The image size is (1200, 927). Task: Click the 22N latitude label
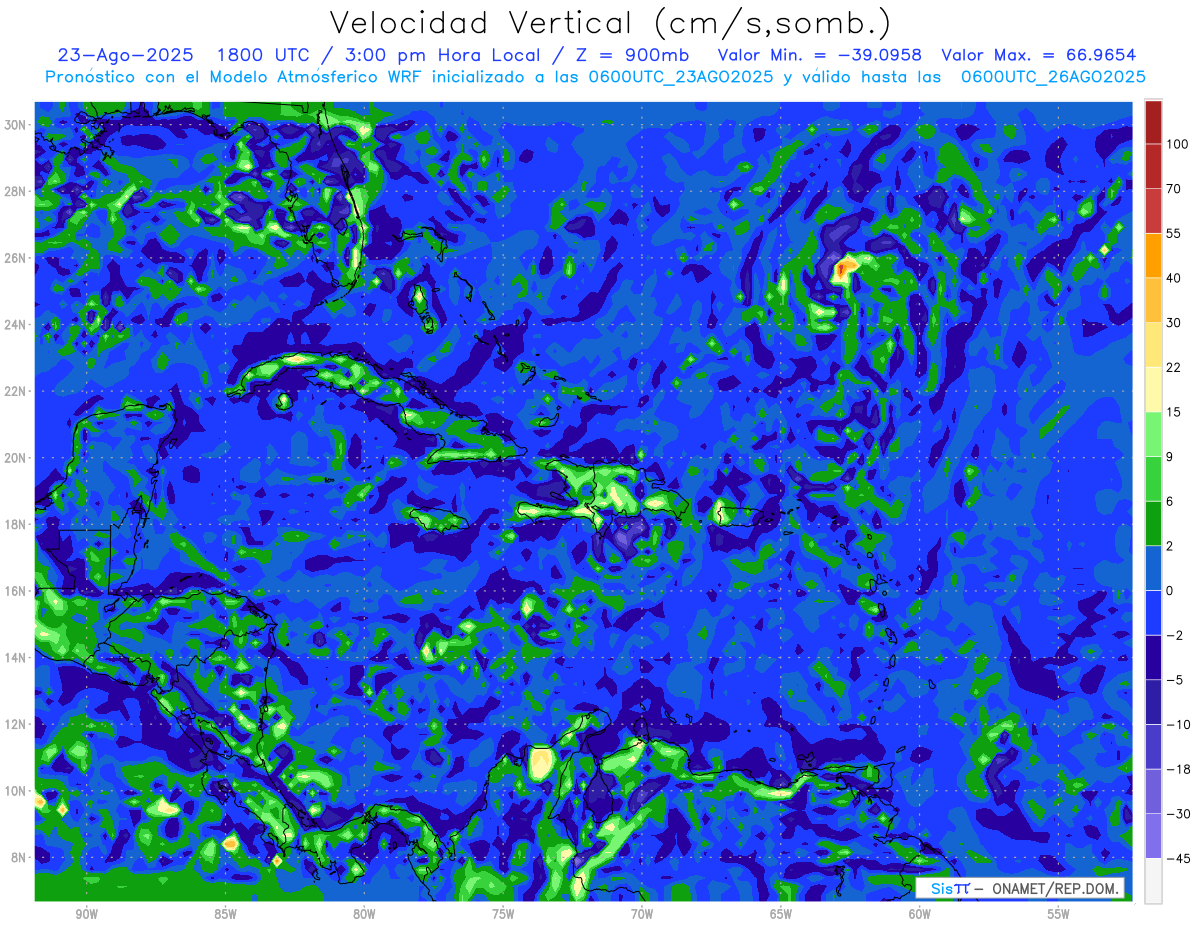17,391
